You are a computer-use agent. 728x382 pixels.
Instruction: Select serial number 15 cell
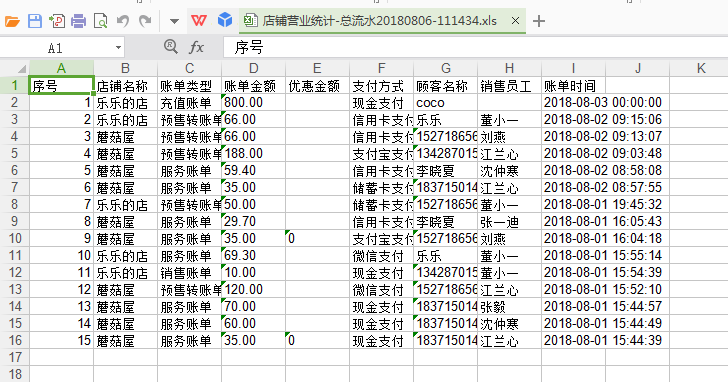click(61, 341)
